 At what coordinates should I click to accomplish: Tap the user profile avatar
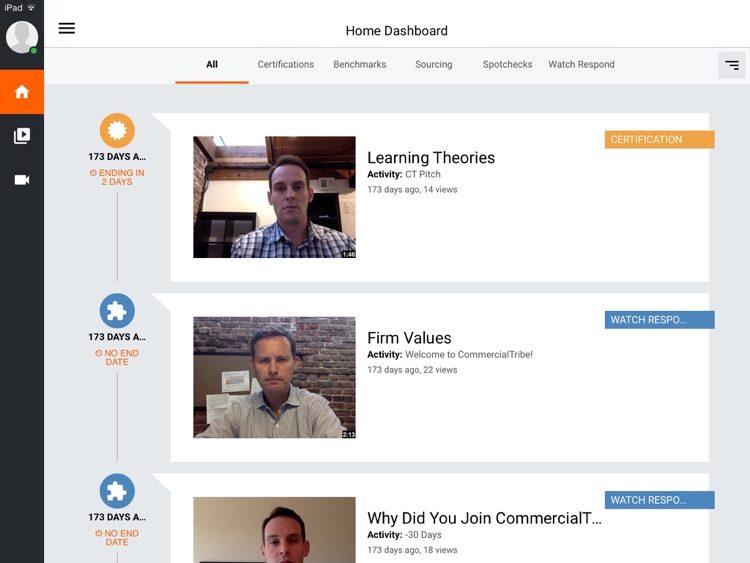pos(22,37)
